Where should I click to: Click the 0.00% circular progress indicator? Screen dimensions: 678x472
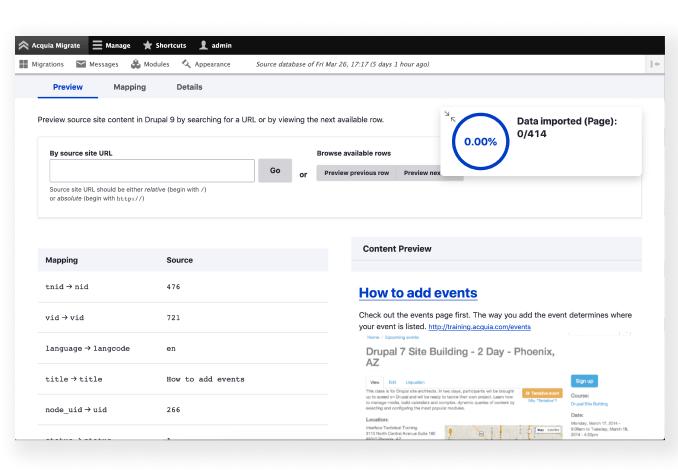480,142
